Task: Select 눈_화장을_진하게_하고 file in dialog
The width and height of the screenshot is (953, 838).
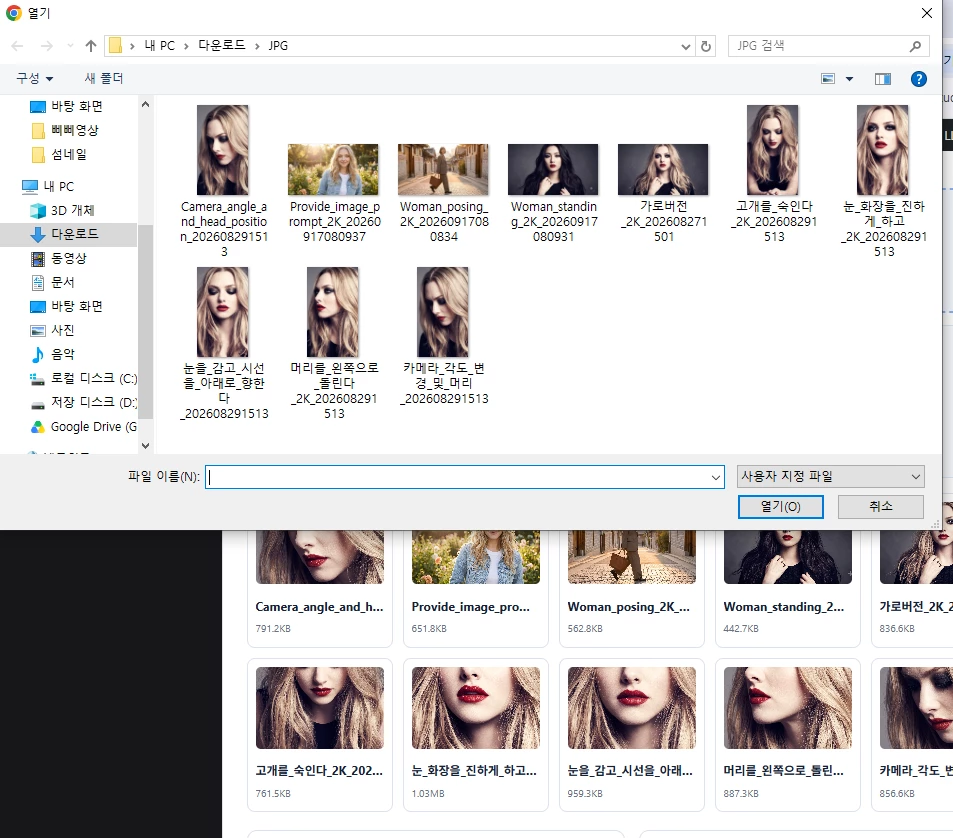Action: [x=883, y=180]
